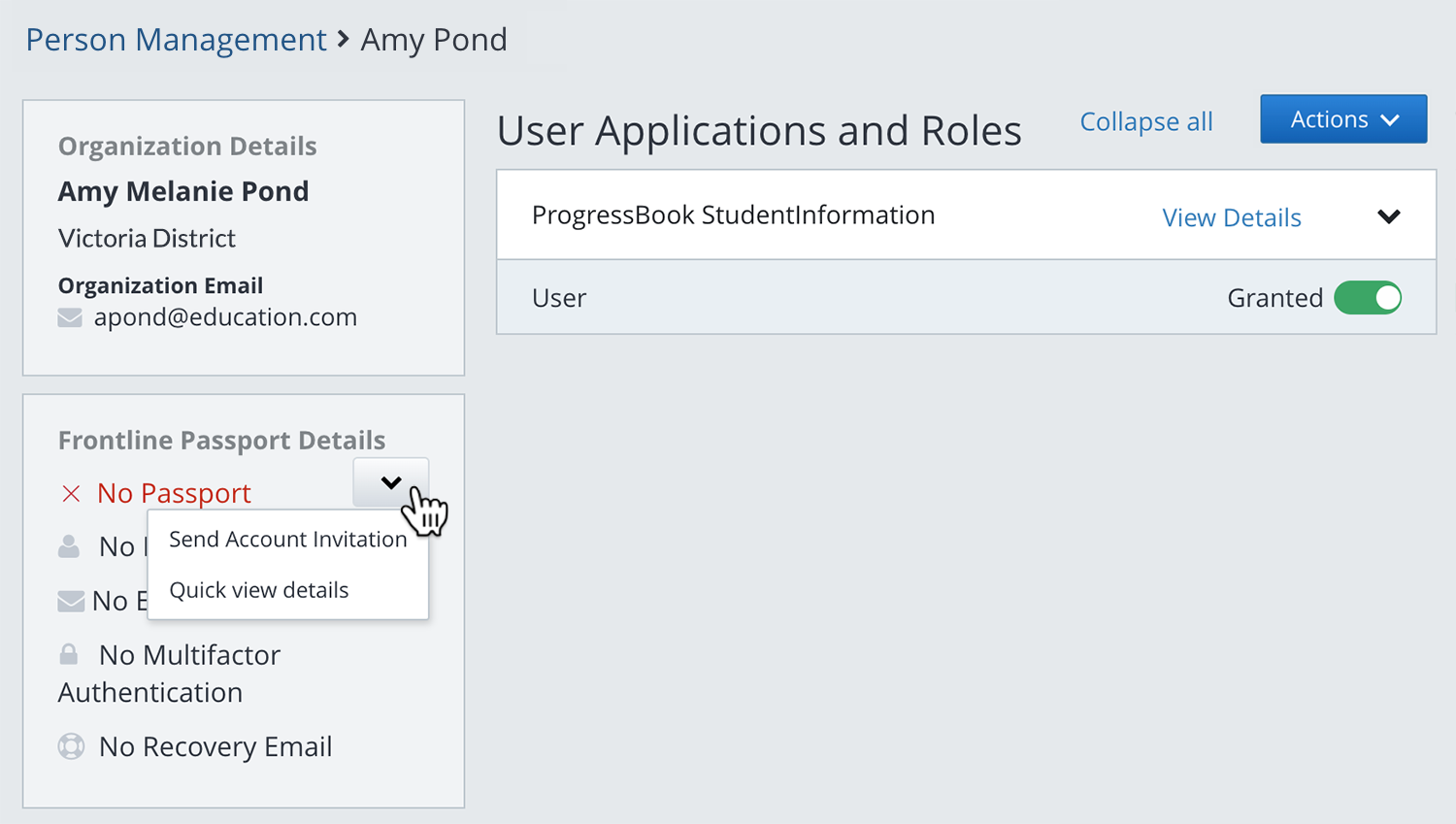Close the Frontline Passport dropdown arrow button
This screenshot has width=1456, height=824.
pos(390,482)
